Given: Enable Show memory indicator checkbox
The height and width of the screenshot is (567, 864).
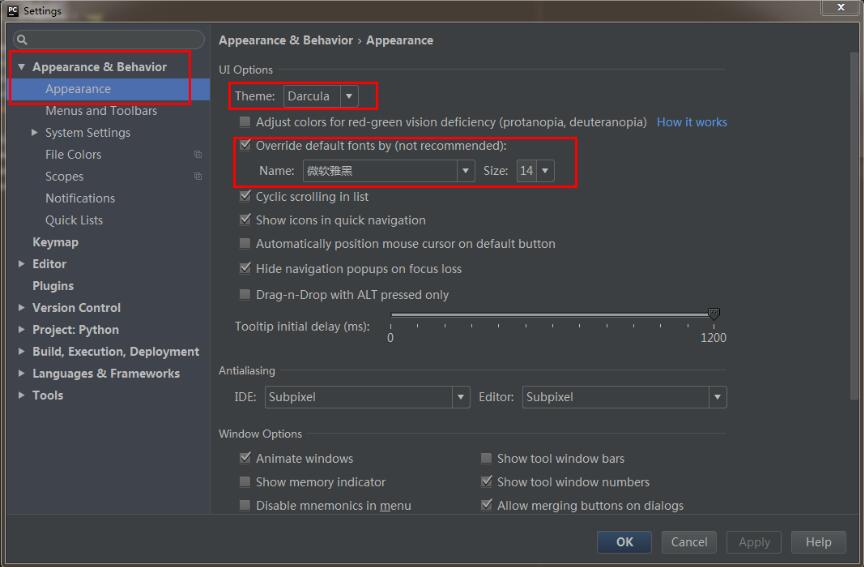Looking at the screenshot, I should pos(245,482).
